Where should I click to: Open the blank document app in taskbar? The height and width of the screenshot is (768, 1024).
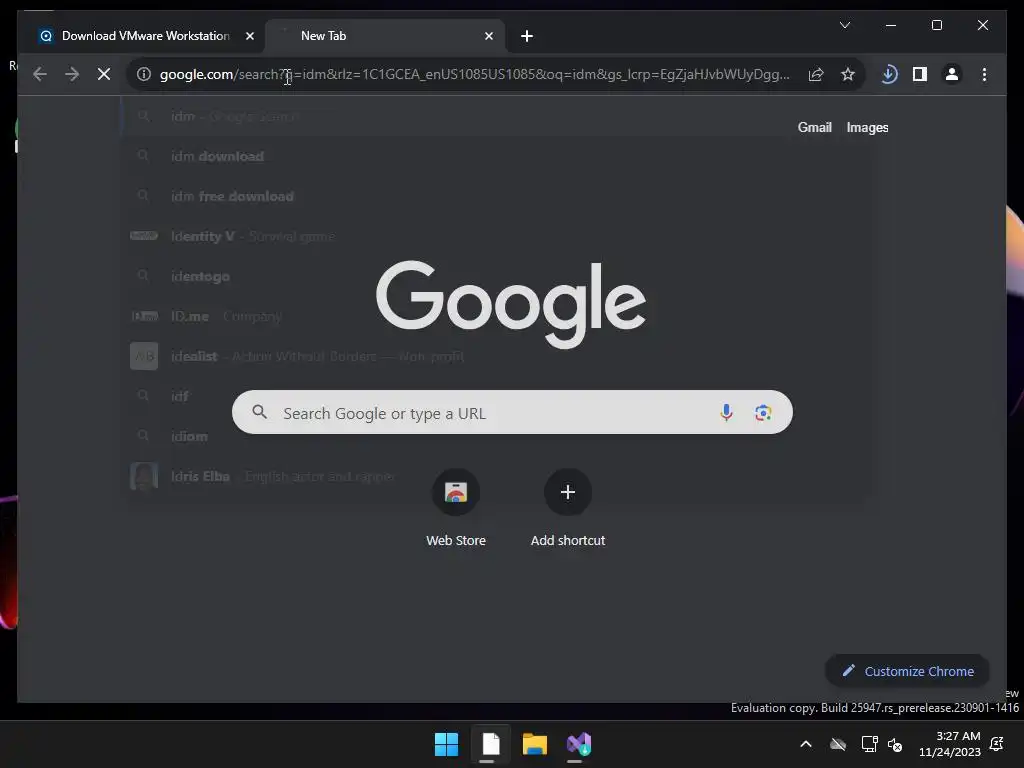[x=490, y=744]
